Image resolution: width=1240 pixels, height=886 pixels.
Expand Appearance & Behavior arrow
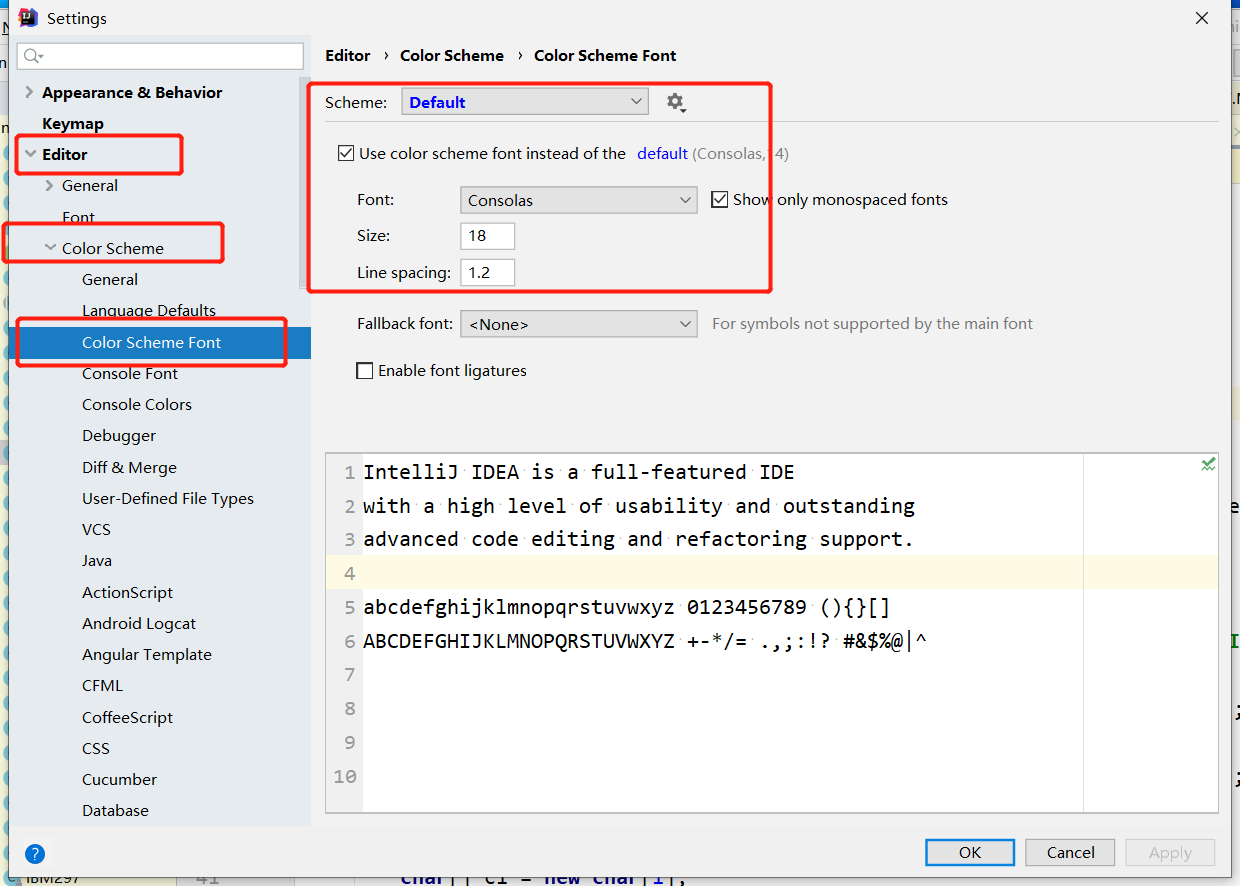(29, 92)
